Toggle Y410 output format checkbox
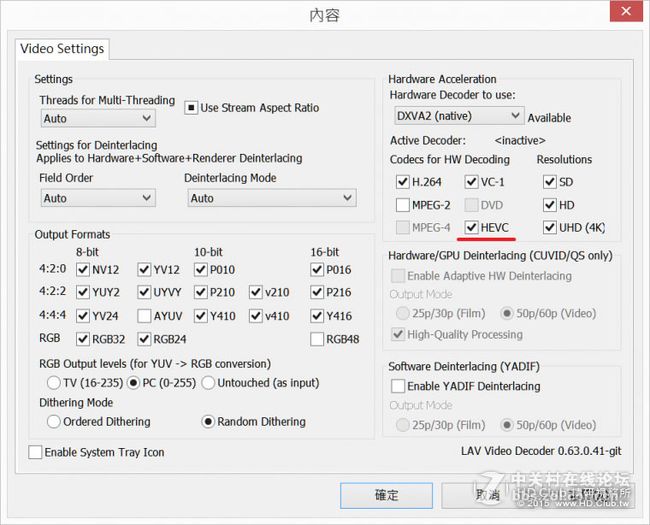The width and height of the screenshot is (650, 525). pos(201,316)
